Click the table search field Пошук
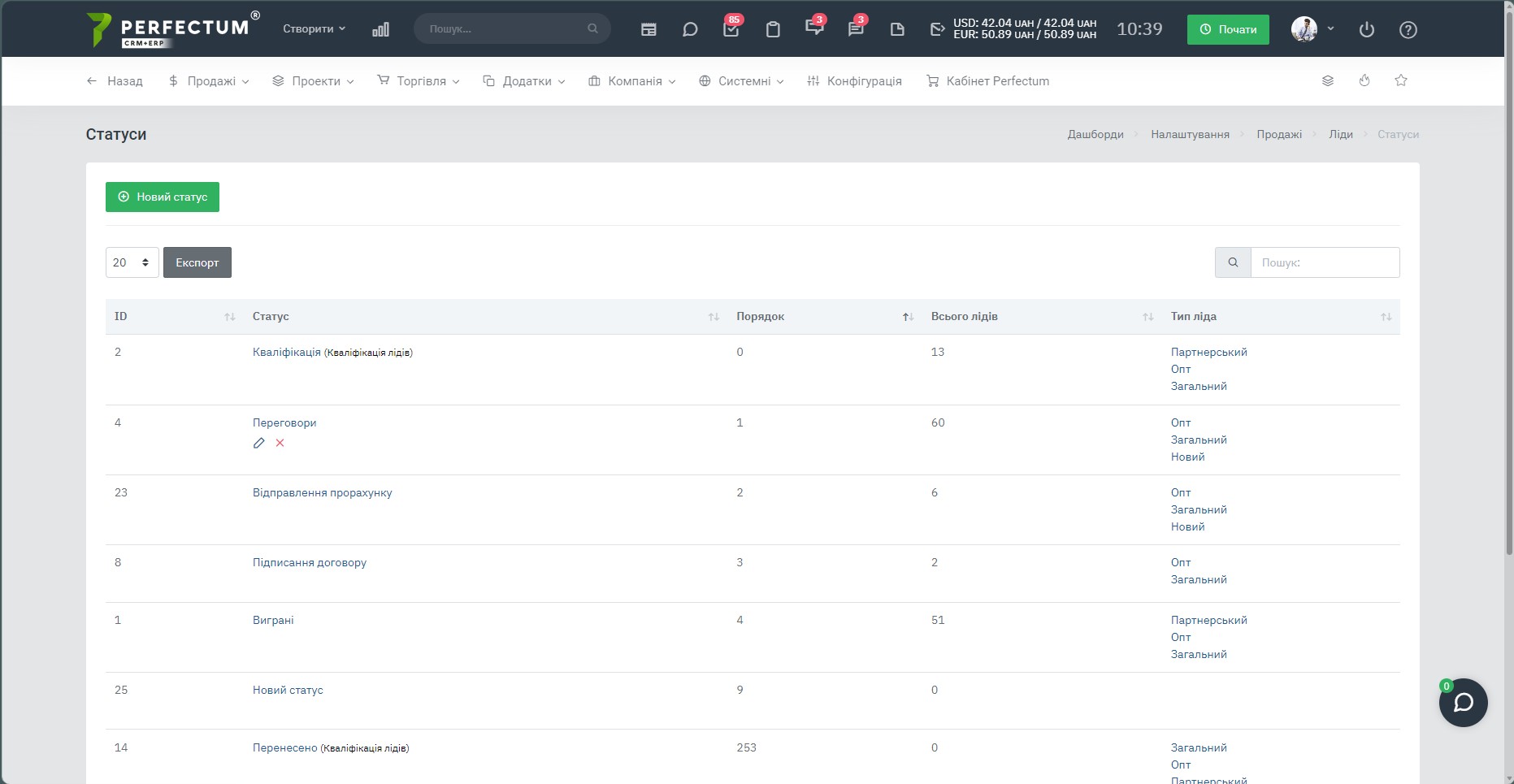 (x=1325, y=262)
